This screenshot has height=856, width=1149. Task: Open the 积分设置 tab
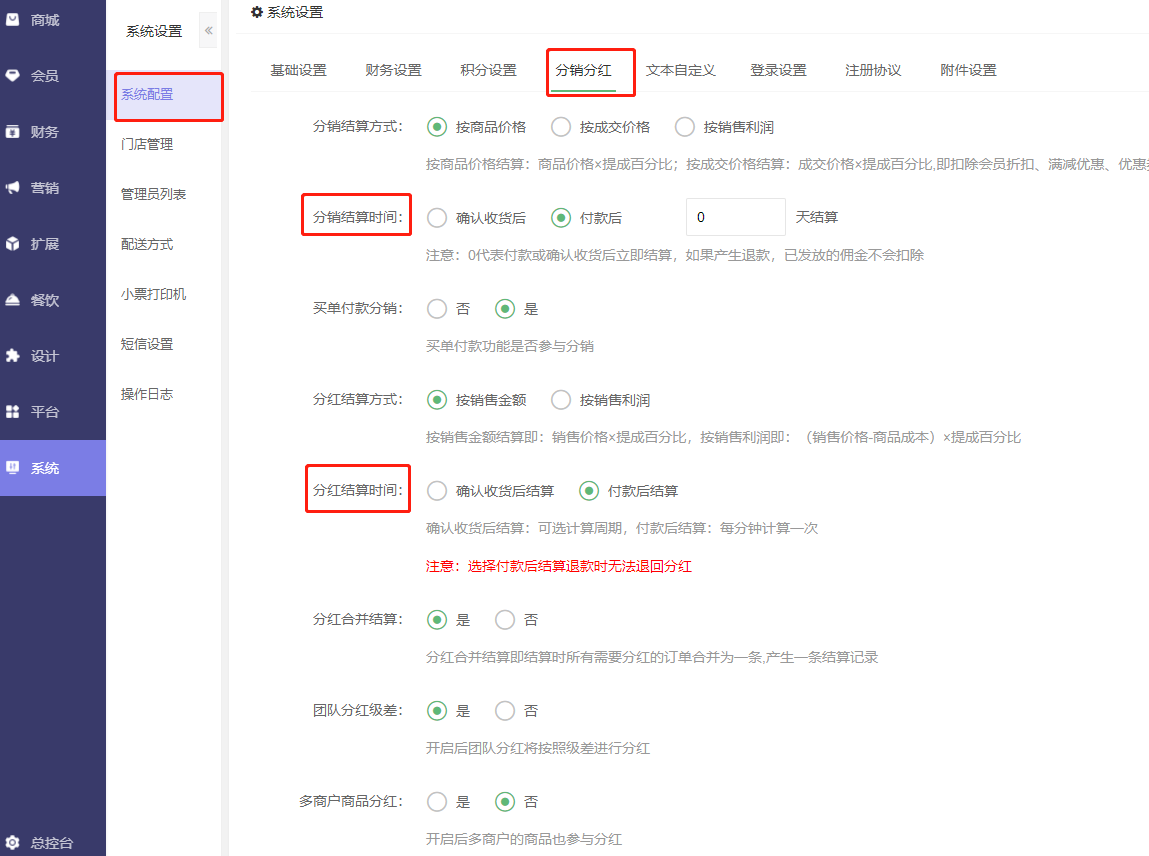[488, 70]
